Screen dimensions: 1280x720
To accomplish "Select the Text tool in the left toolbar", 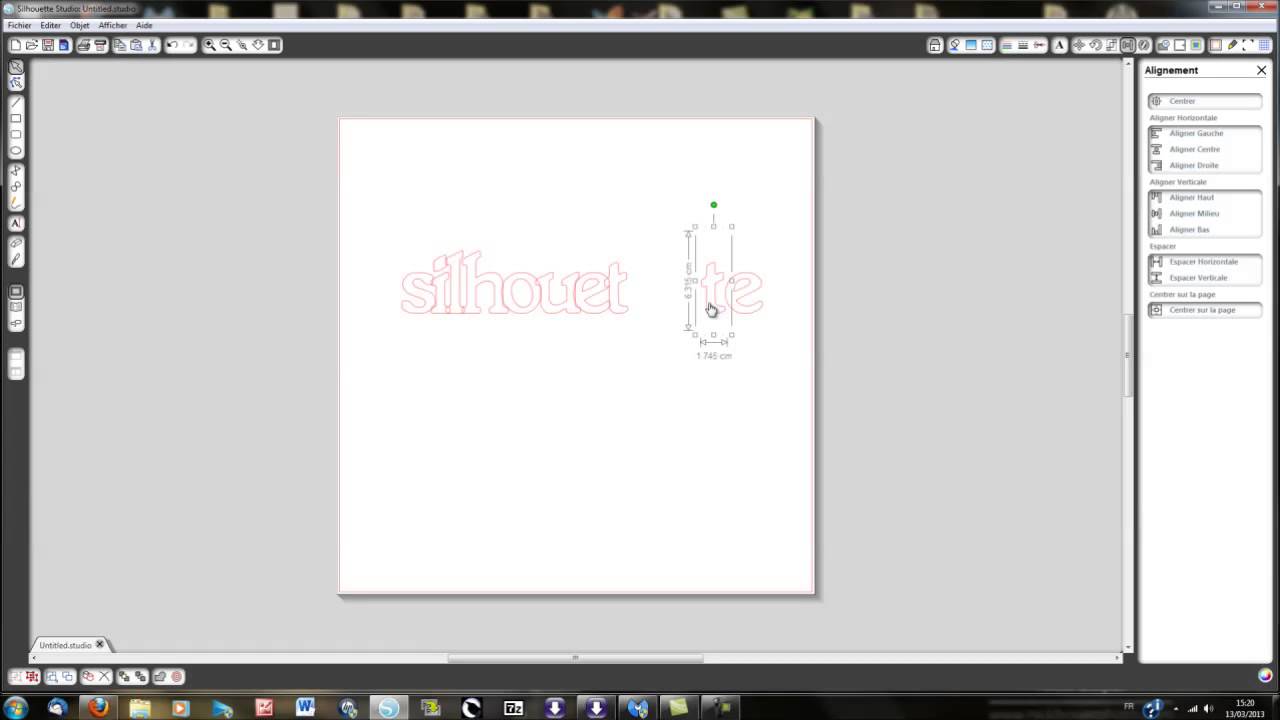I will click(16, 223).
